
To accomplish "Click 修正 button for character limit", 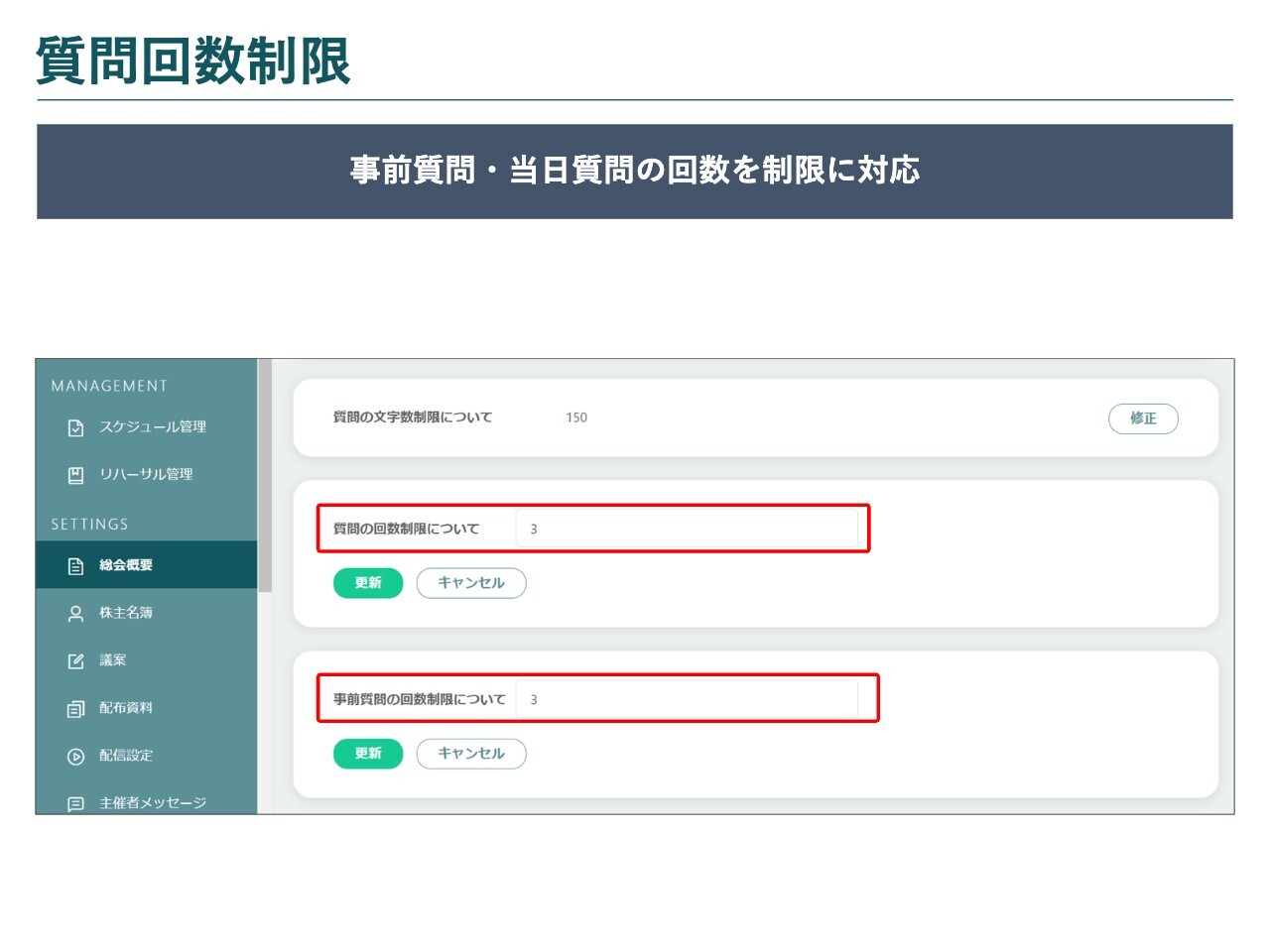I will (1143, 418).
